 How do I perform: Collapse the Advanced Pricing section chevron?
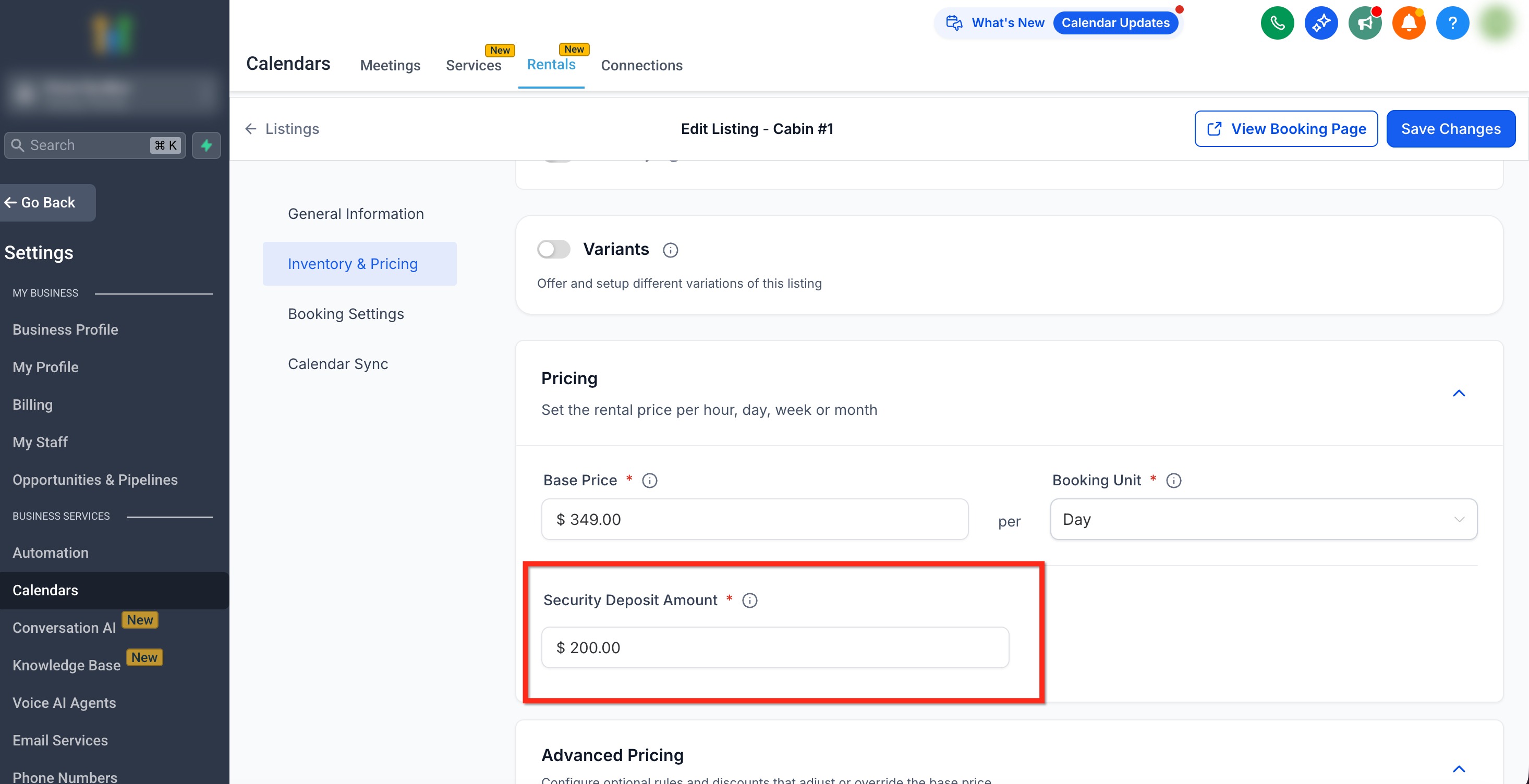click(x=1459, y=769)
